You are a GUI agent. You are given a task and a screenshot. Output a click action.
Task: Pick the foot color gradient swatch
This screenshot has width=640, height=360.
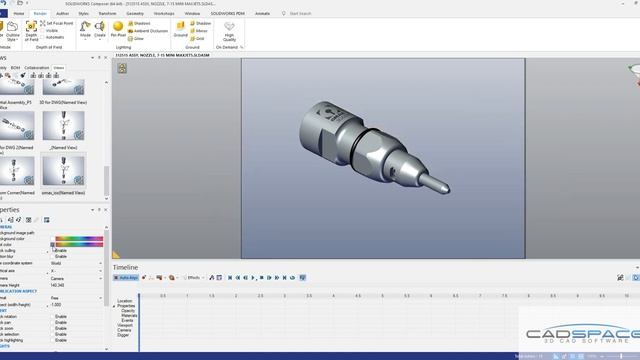pyautogui.click(x=79, y=244)
